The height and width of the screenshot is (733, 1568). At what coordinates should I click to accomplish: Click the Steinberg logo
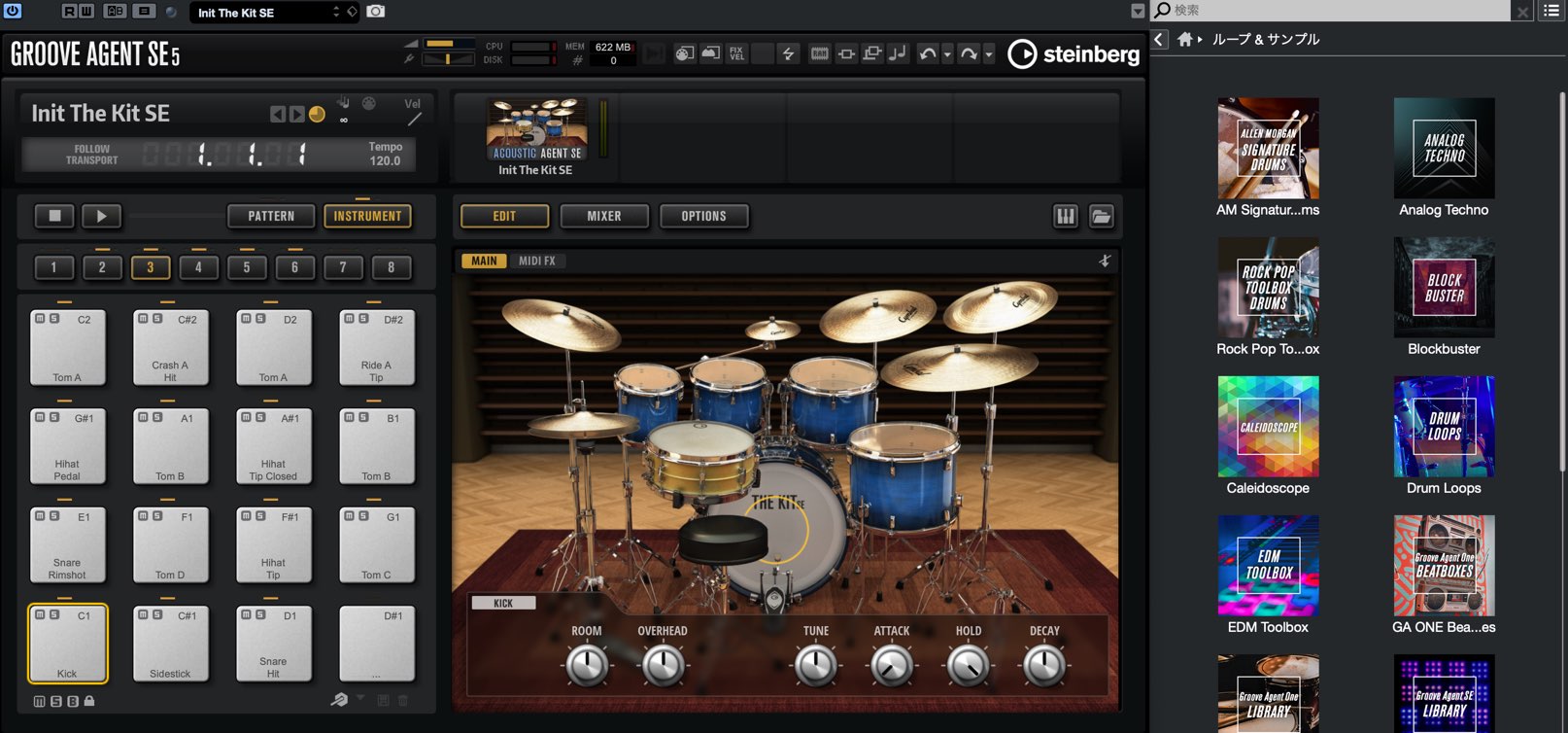pyautogui.click(x=1073, y=54)
